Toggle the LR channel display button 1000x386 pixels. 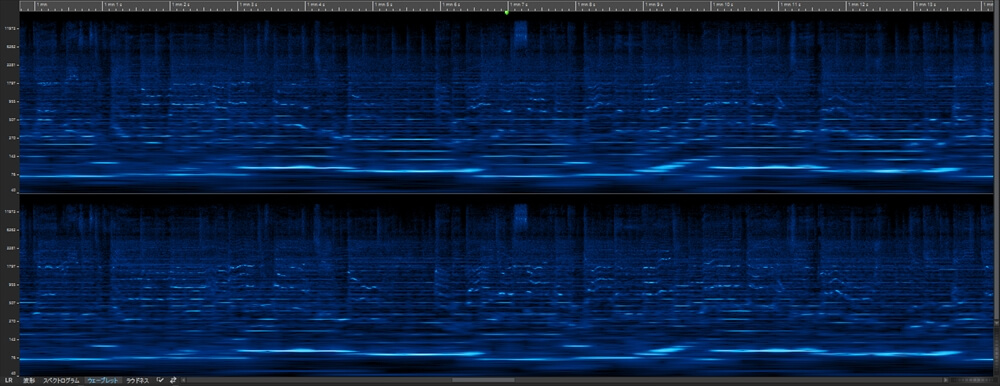click(x=9, y=380)
